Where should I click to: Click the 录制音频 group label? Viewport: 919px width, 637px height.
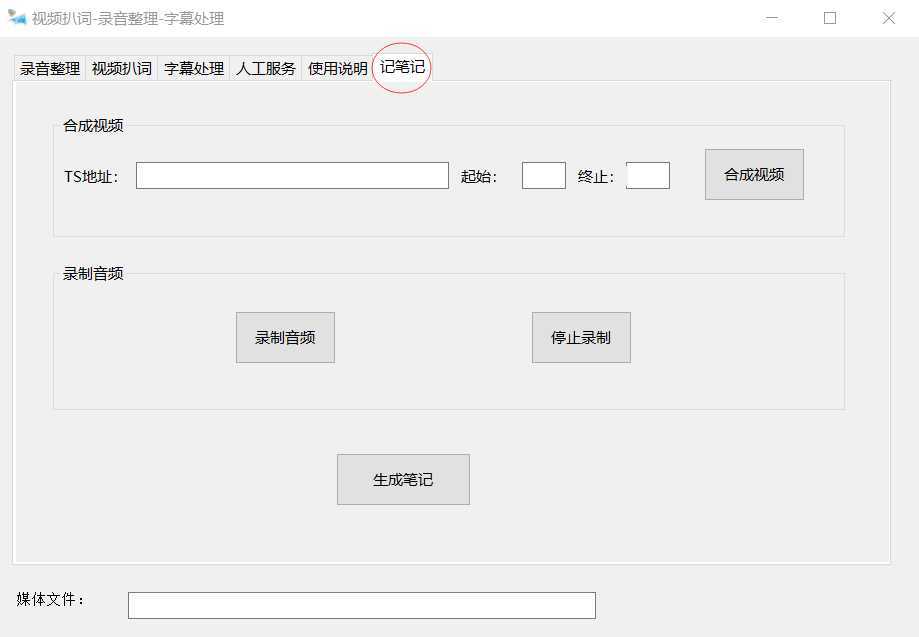93,274
